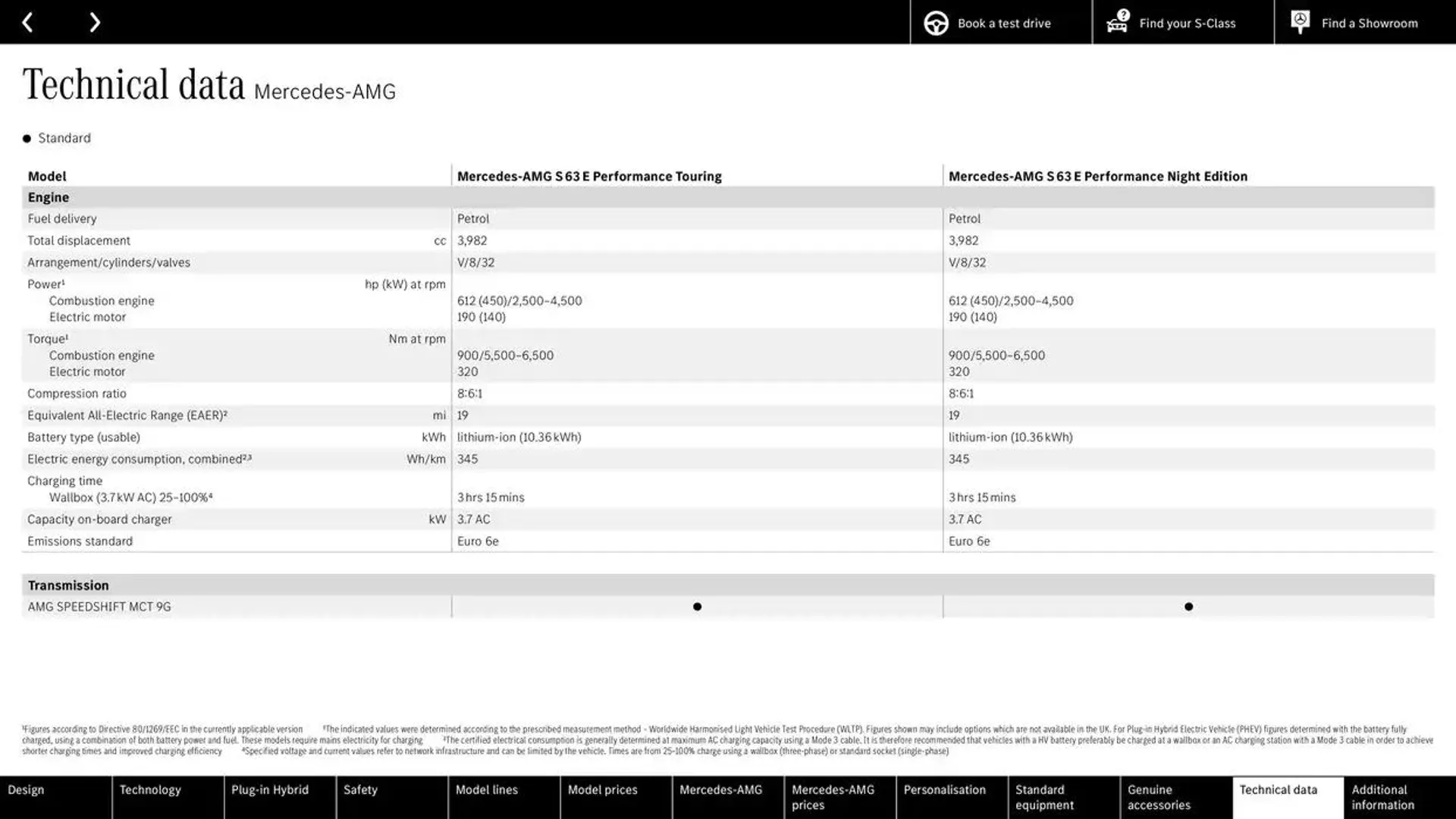The image size is (1456, 819).
Task: Click the Find a Showroom pin icon
Action: point(1300,22)
